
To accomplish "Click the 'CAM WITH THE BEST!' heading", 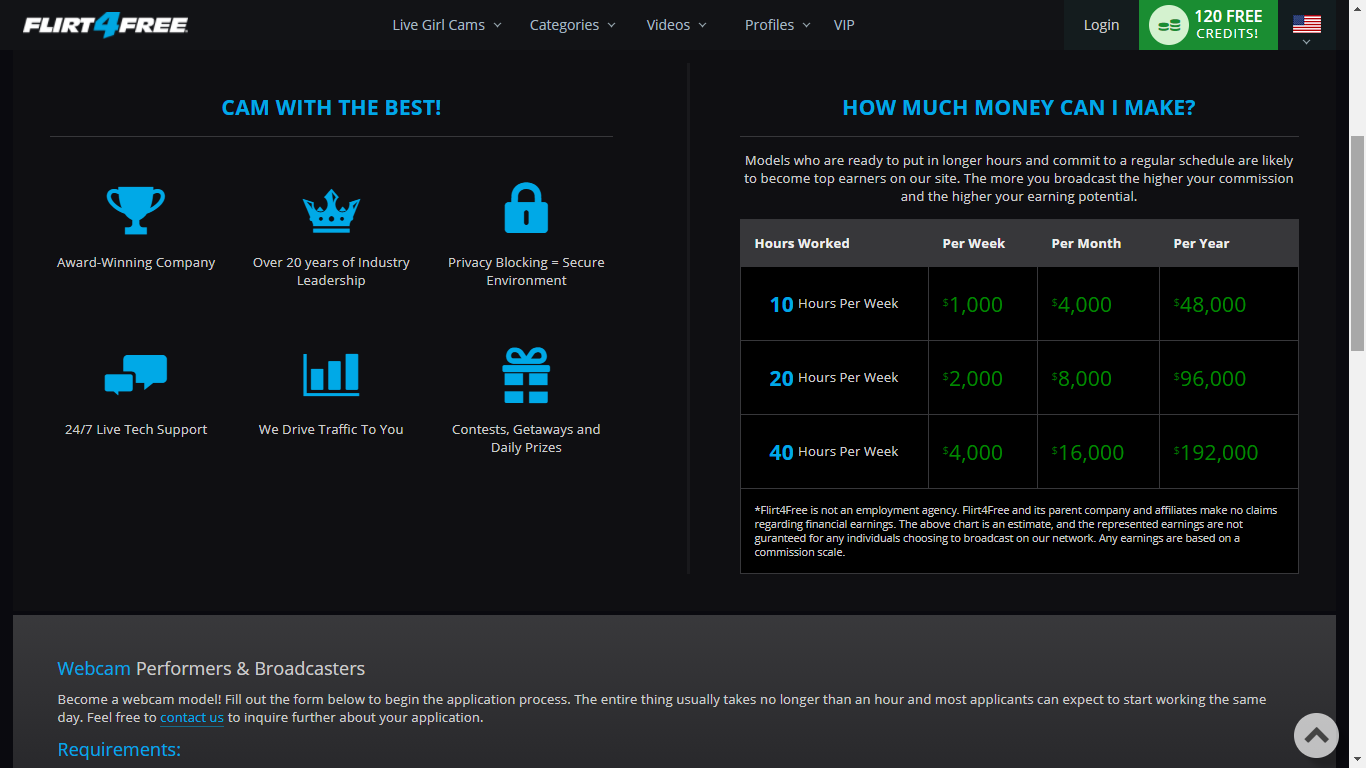I will point(331,108).
